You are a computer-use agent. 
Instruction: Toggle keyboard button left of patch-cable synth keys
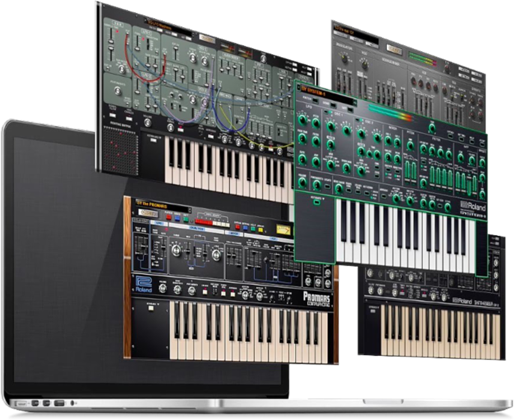point(154,140)
